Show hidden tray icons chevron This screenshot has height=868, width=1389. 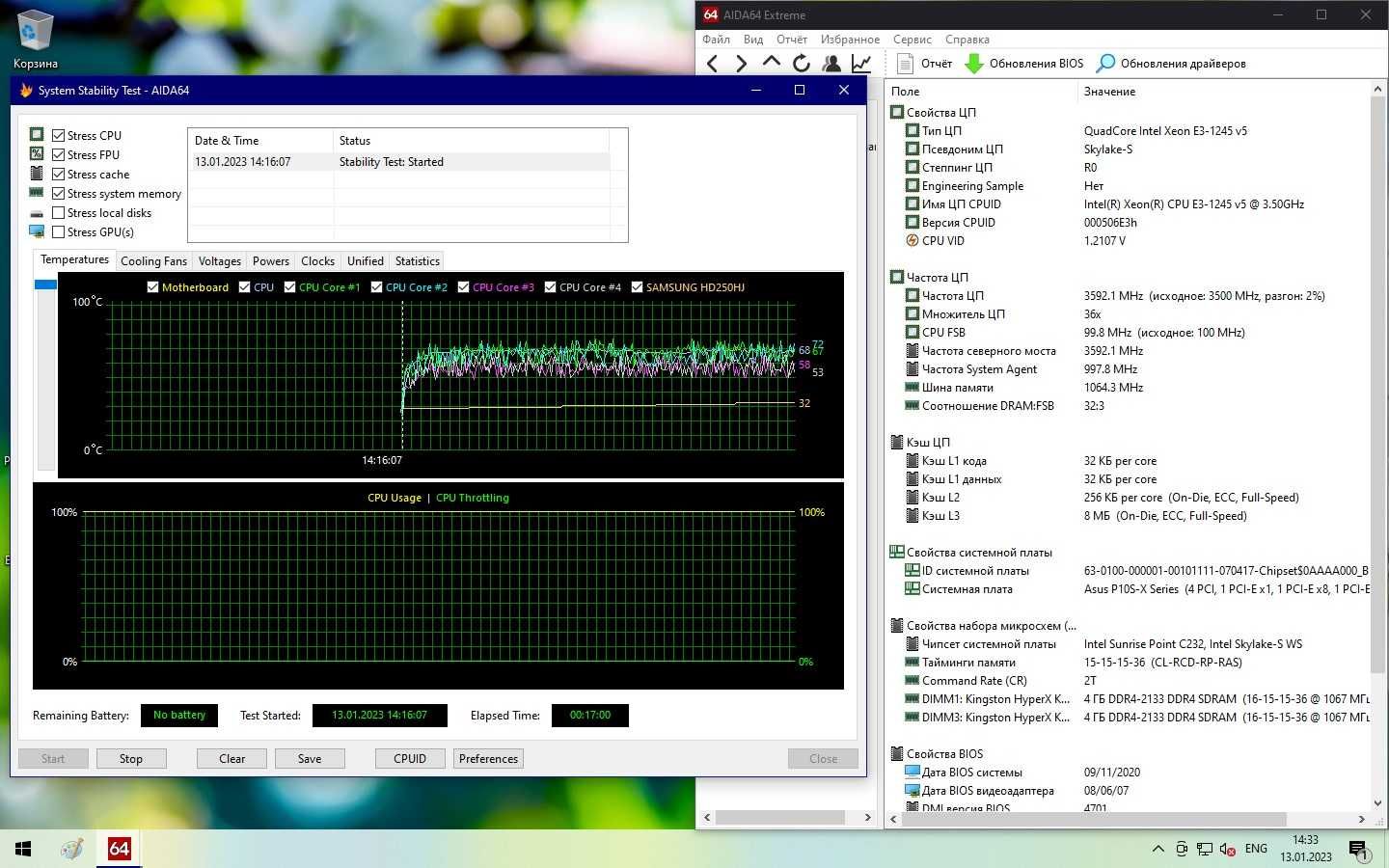[x=1157, y=849]
